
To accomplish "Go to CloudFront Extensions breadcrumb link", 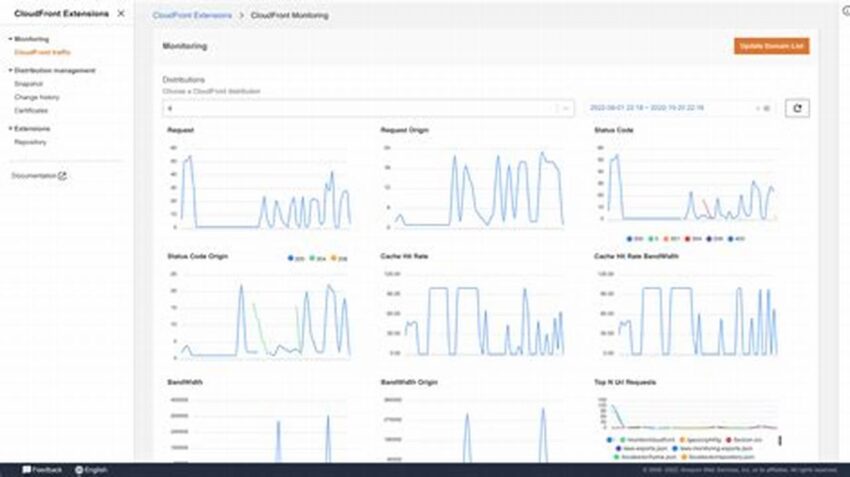I will coord(192,16).
